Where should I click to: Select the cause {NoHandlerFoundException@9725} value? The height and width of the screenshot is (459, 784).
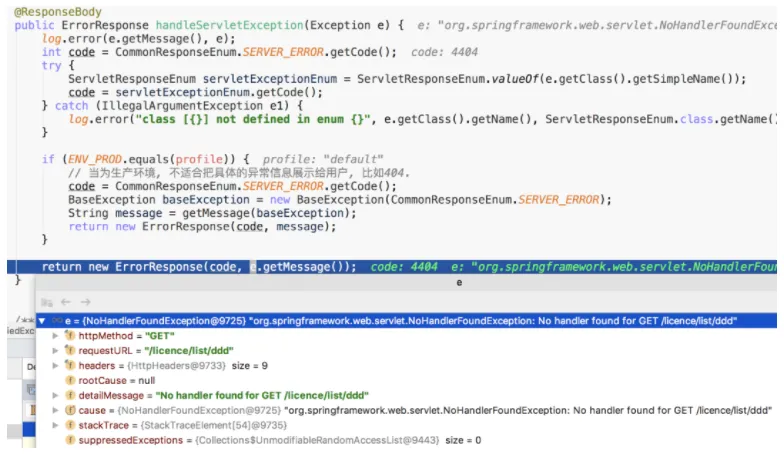click(199, 410)
